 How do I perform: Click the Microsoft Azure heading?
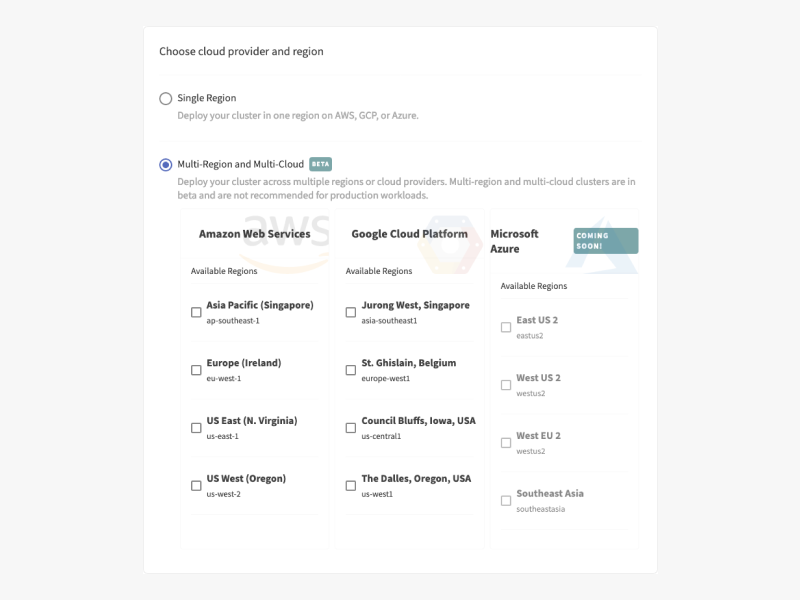[514, 241]
